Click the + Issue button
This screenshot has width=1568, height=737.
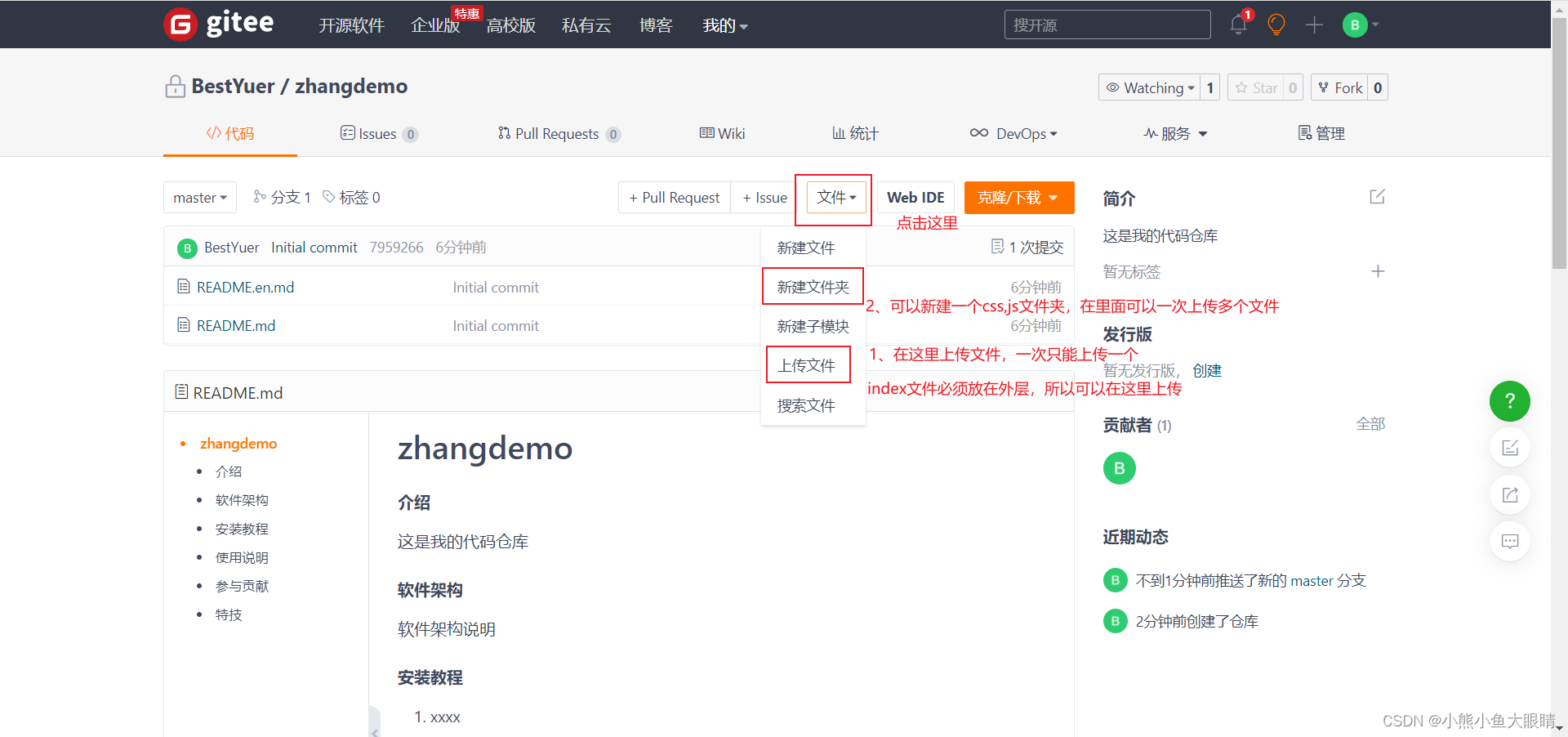[x=764, y=197]
